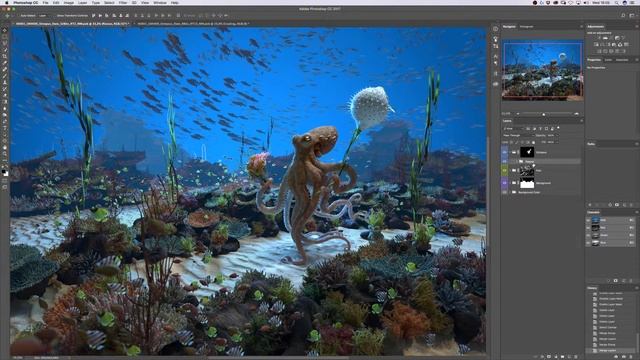Toggle visibility eye of the green-labeled Fish layer
The image size is (640, 360).
tap(504, 171)
